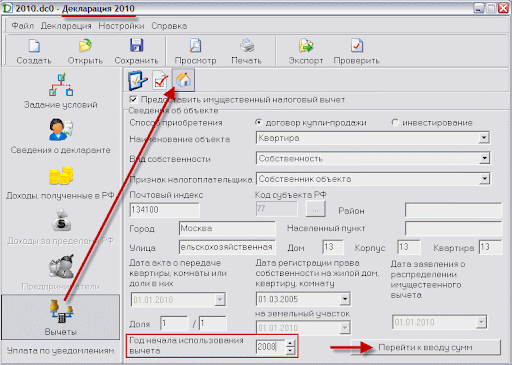The height and width of the screenshot is (365, 512).
Task: Click the Почтовый индекс field
Action: pos(165,210)
